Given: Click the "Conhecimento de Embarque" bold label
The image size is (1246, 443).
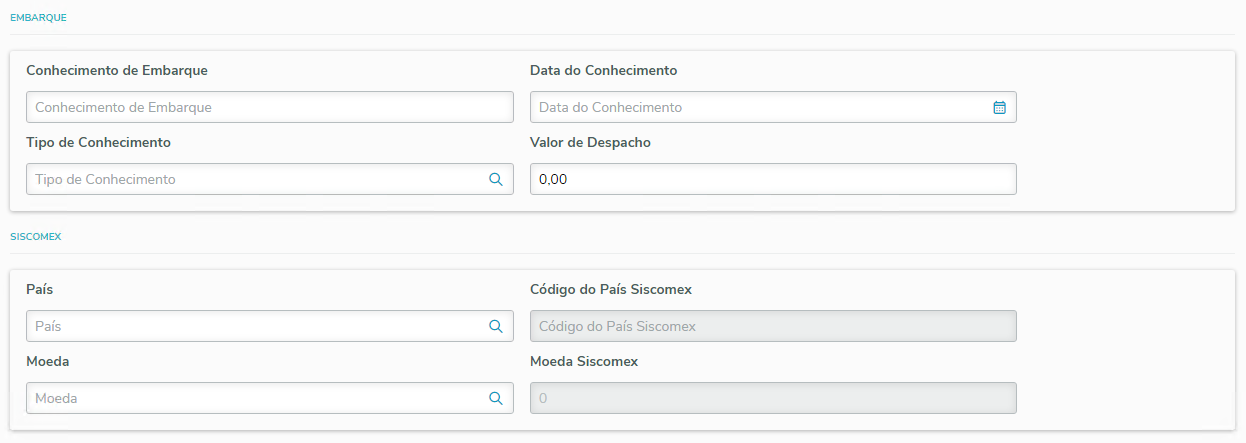Looking at the screenshot, I should click(117, 70).
